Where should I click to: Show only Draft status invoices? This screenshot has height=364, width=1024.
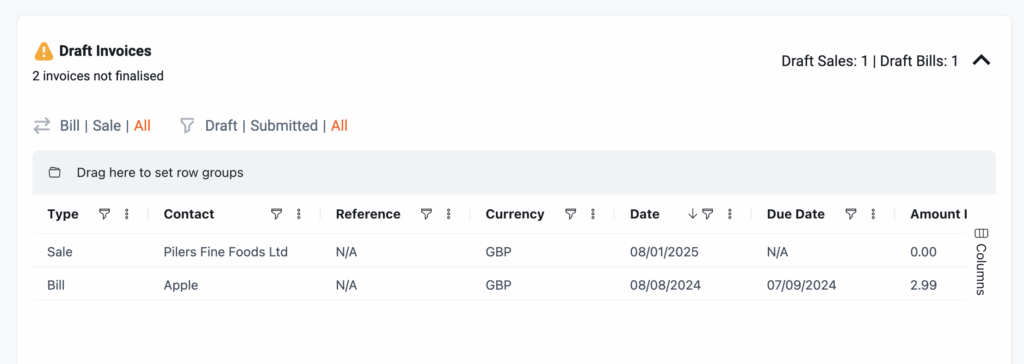221,125
